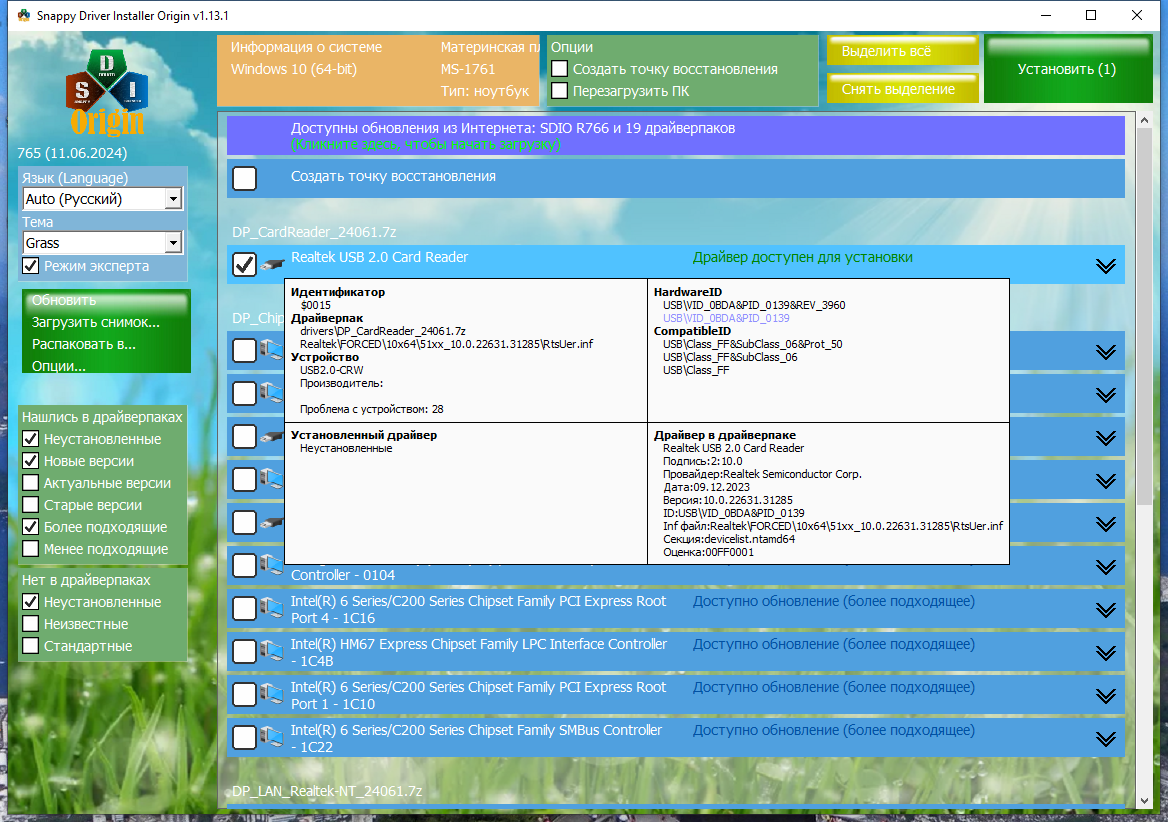Click the scrollbar down arrow of the driver list

tap(1145, 801)
